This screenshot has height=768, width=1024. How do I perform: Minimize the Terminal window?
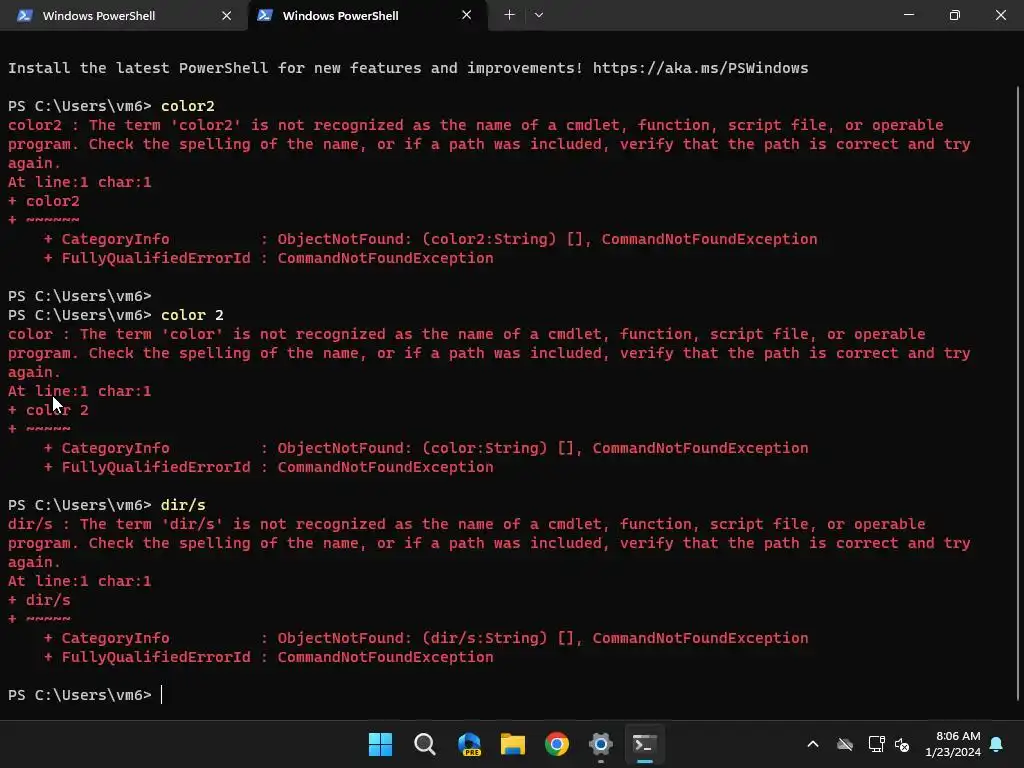(908, 15)
